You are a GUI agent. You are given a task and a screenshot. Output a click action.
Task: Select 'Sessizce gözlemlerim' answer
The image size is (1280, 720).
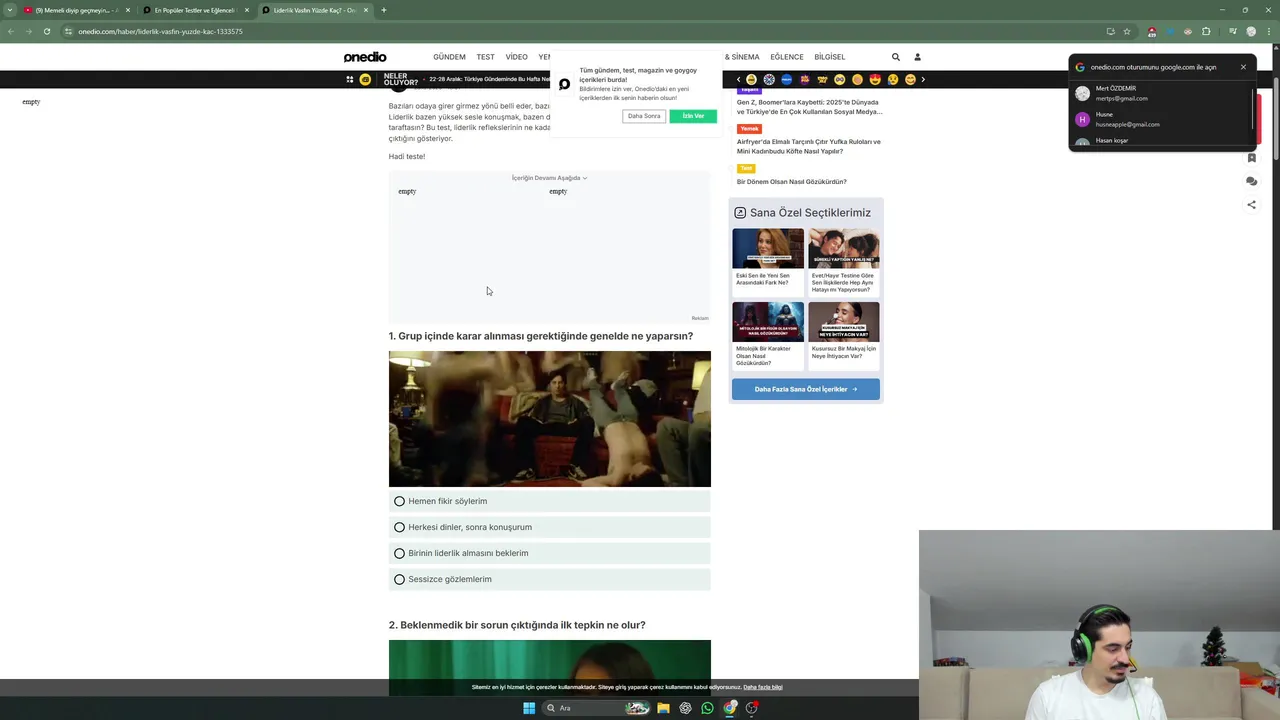[550, 579]
